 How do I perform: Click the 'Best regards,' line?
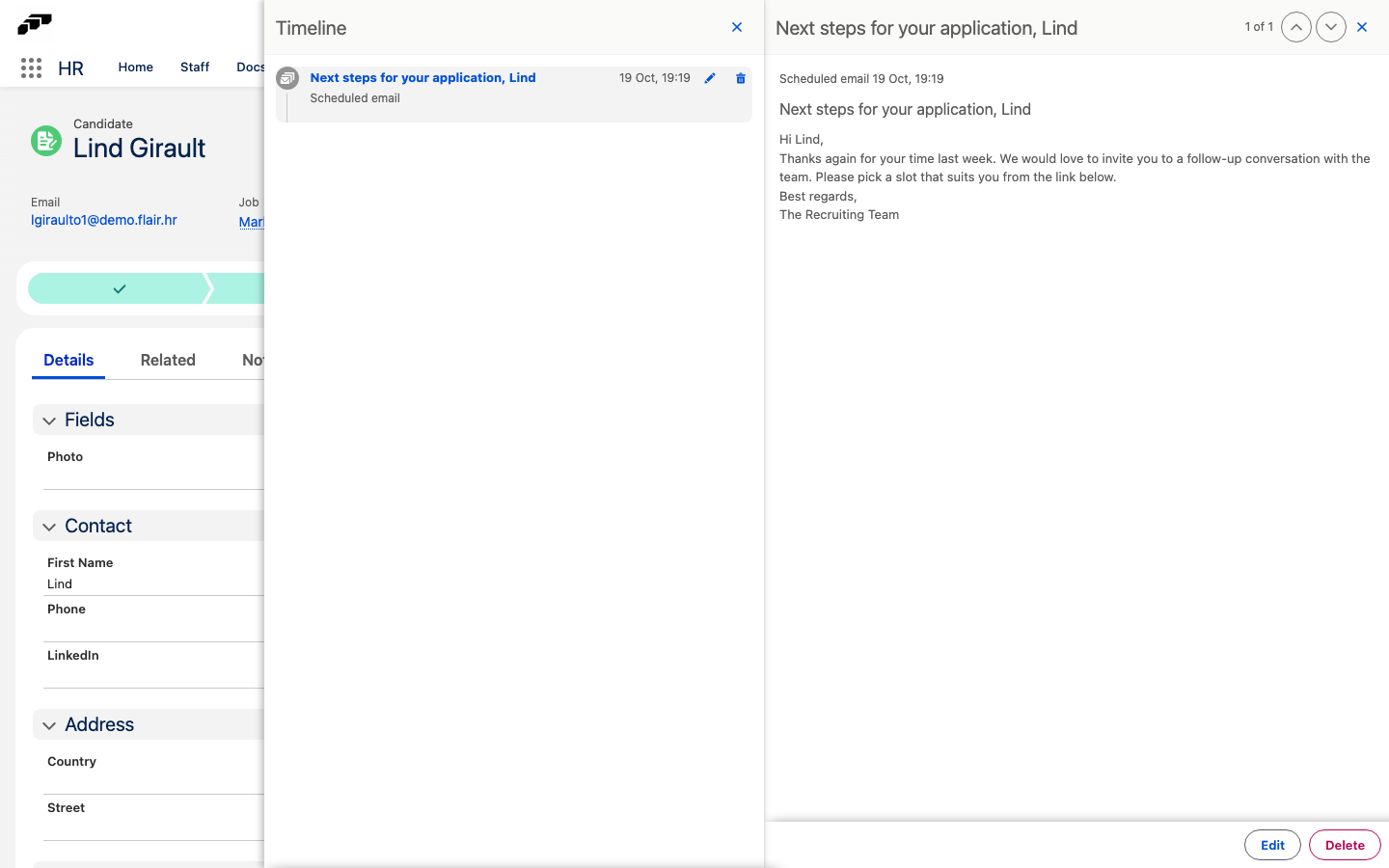(818, 196)
